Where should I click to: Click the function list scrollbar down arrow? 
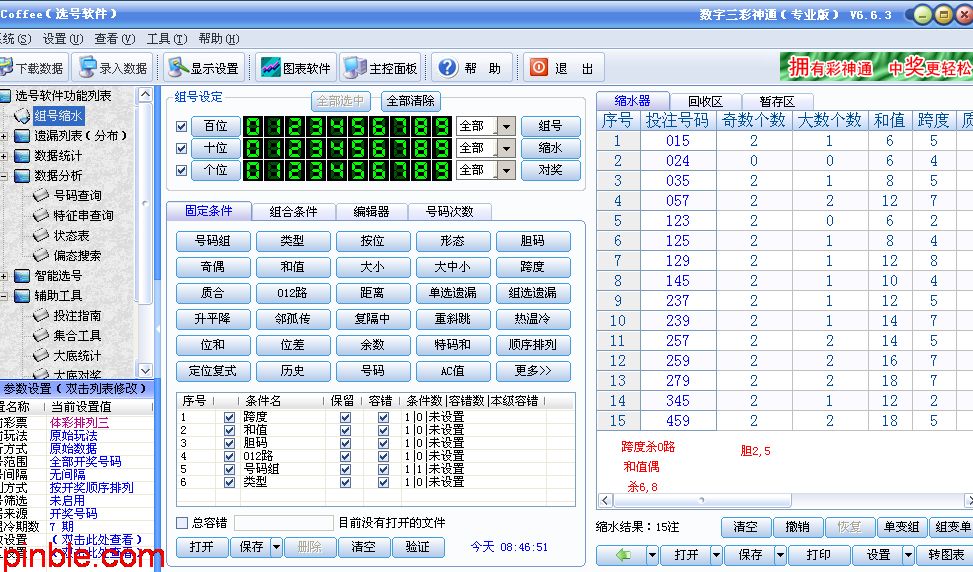[145, 370]
